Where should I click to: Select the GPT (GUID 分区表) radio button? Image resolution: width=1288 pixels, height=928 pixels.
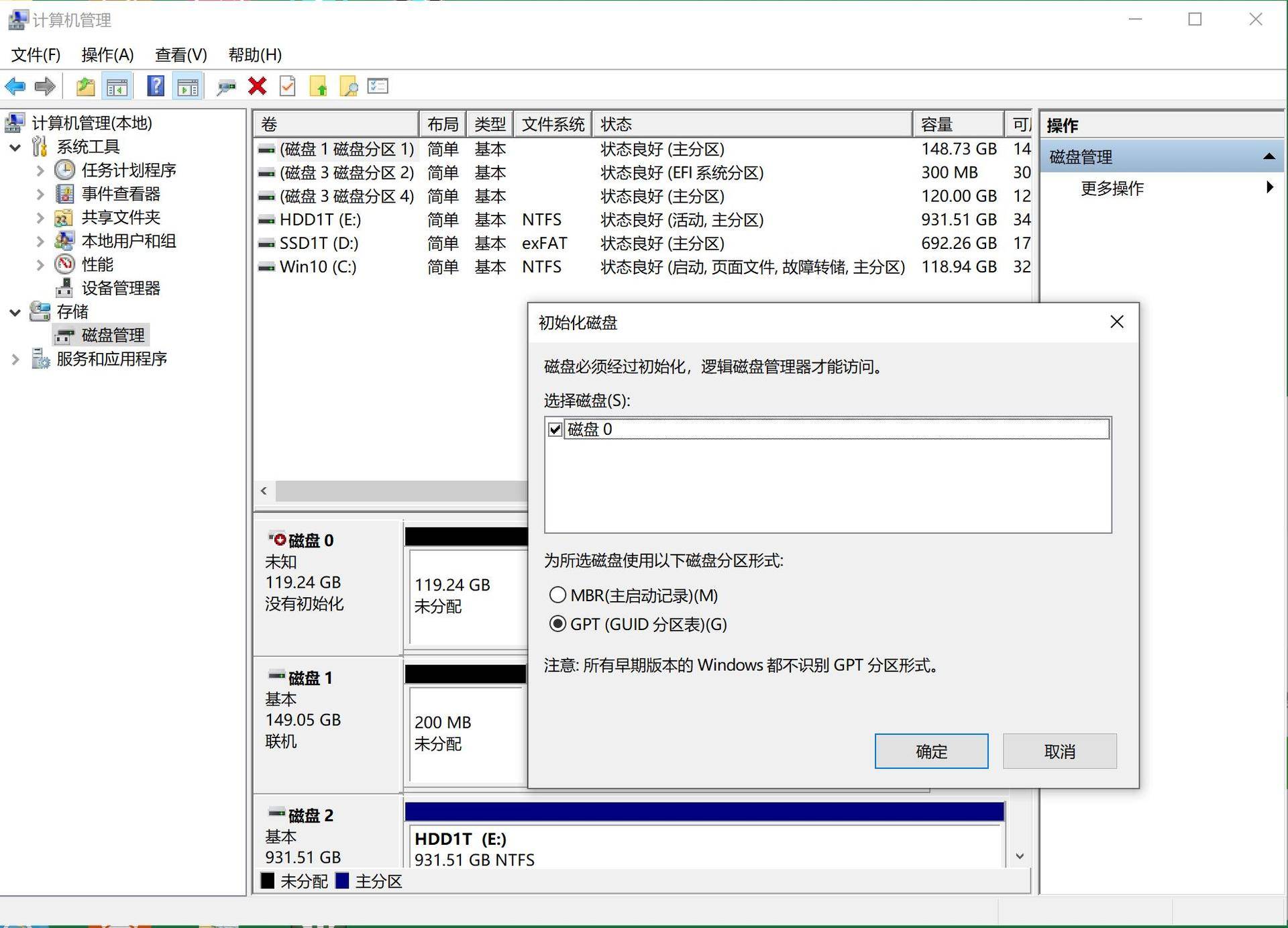pyautogui.click(x=557, y=624)
